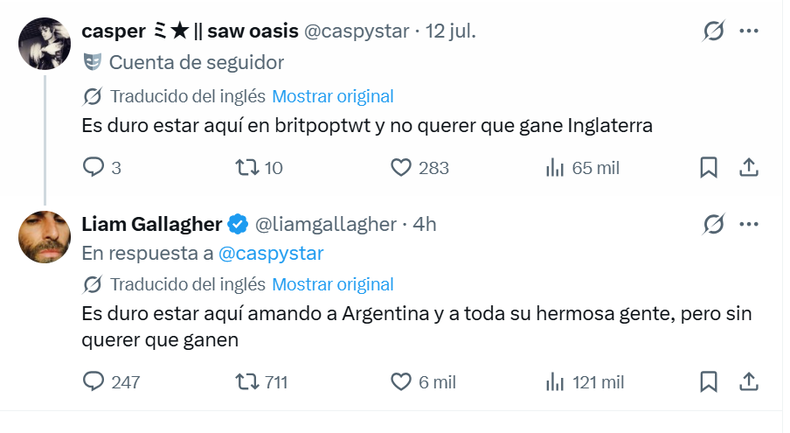The width and height of the screenshot is (790, 433).
Task: Open three-dot menu on caspystar's tweet
Action: click(749, 31)
